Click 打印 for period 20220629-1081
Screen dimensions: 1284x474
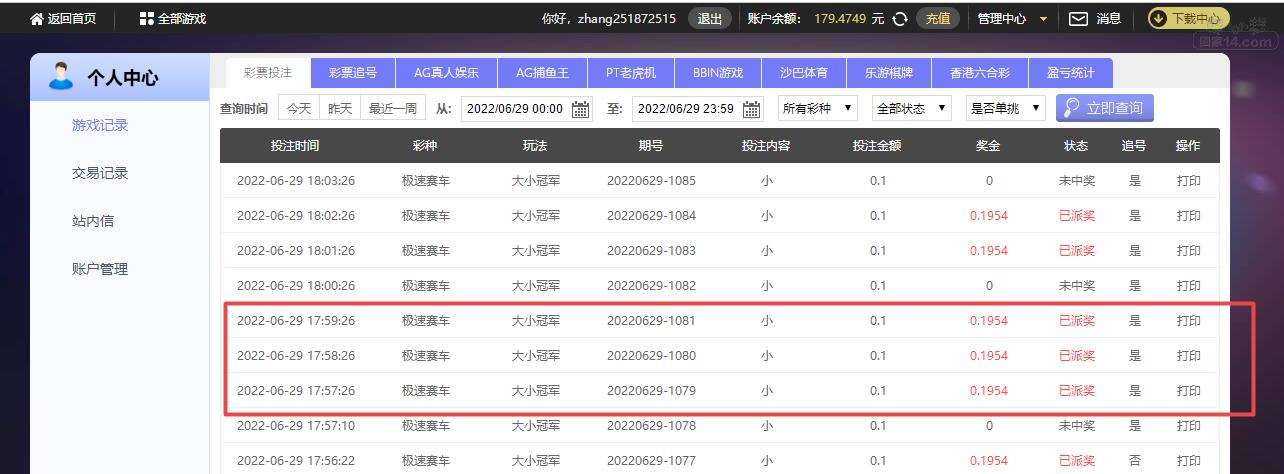pos(1188,321)
